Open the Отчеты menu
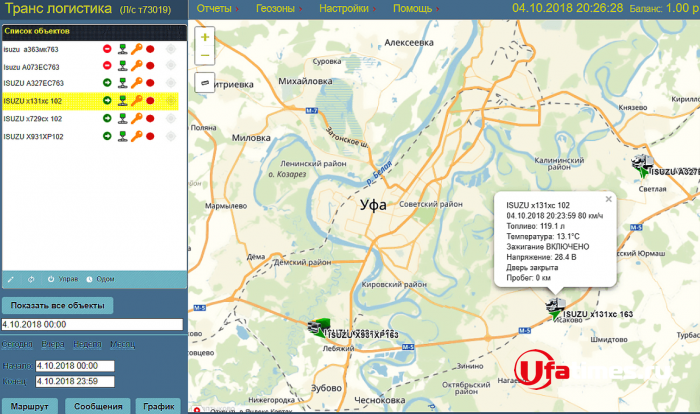Screen dimensions: 700x414 [x=217, y=8]
